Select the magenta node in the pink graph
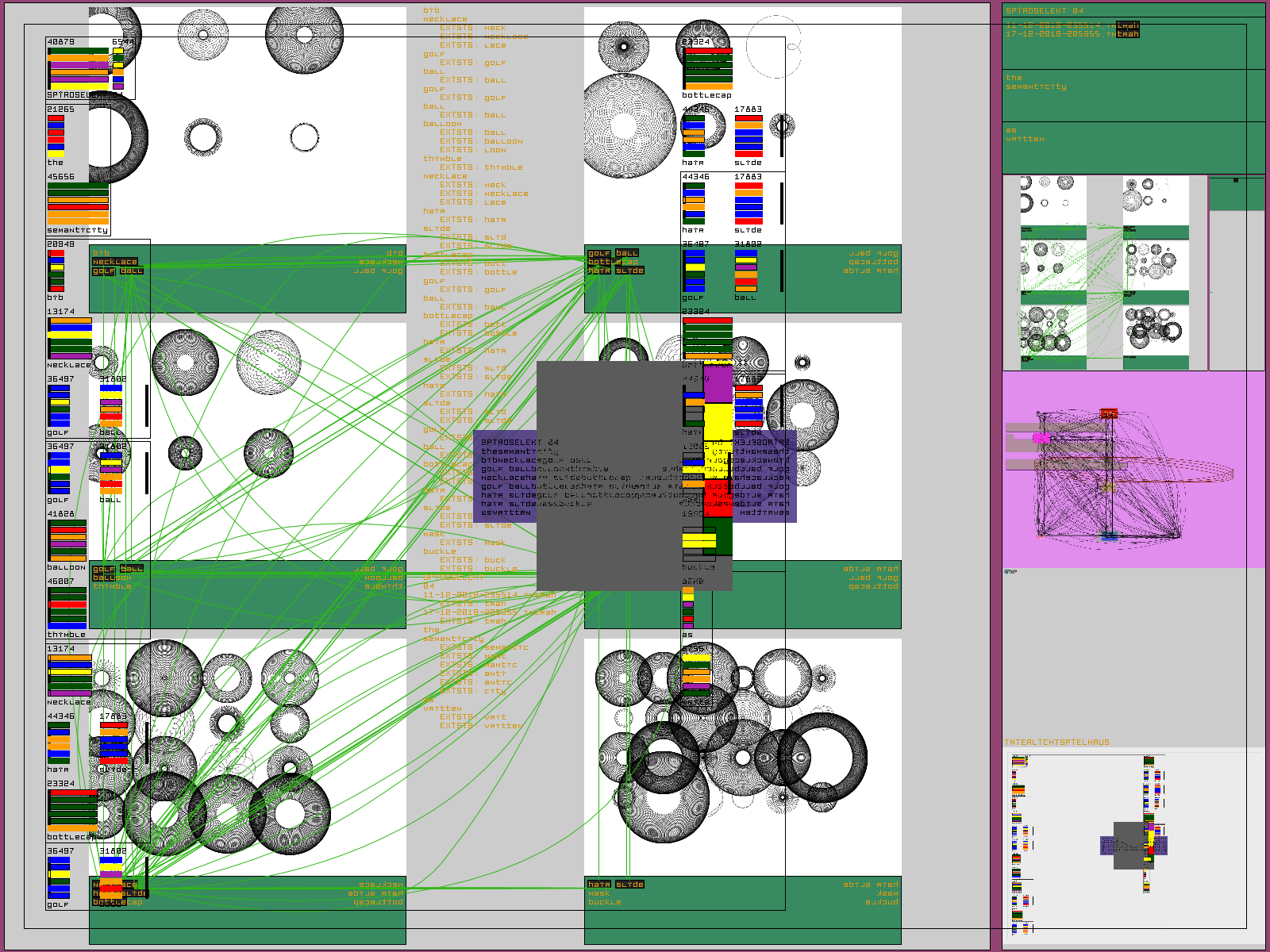Image resolution: width=1270 pixels, height=952 pixels. click(x=1041, y=437)
